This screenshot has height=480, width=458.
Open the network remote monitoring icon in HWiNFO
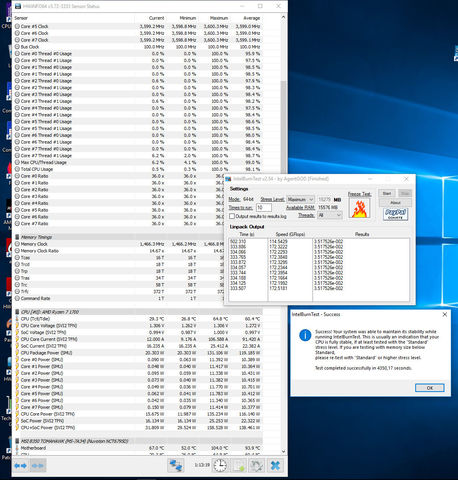pyautogui.click(x=175, y=465)
